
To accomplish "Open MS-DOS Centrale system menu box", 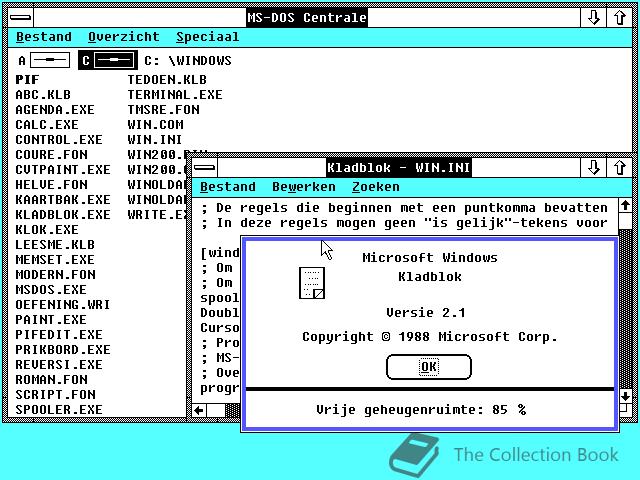I will click(20, 18).
